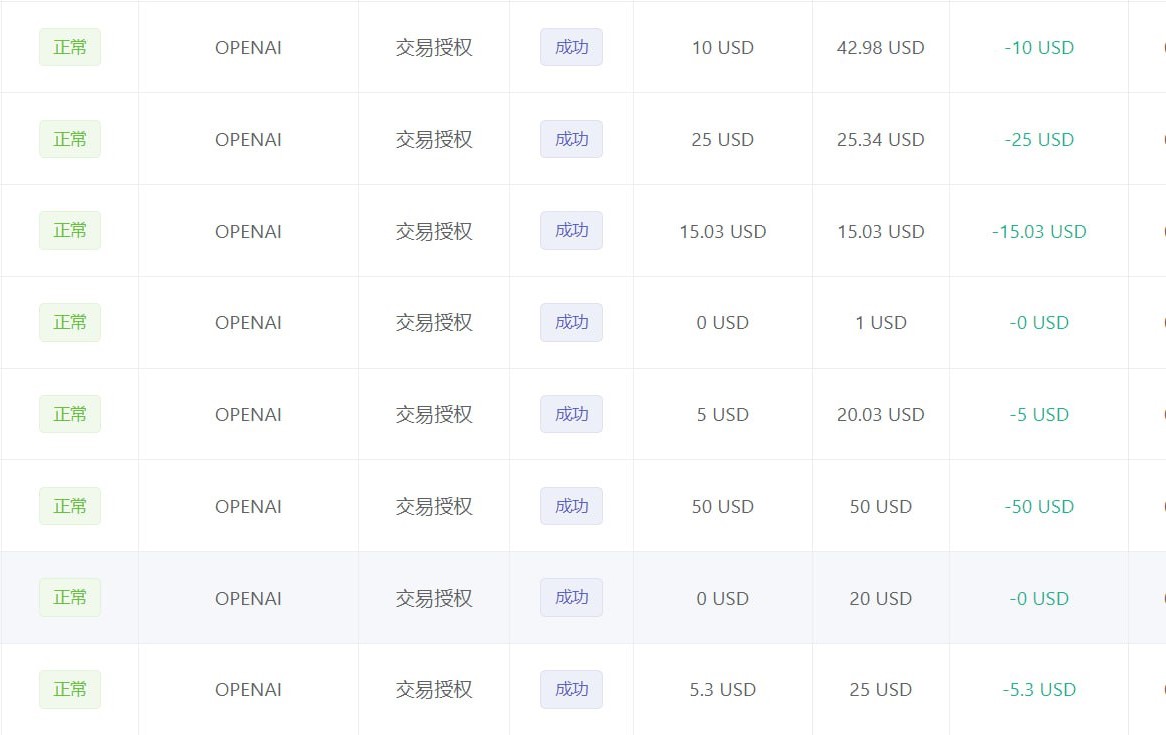Click the 成功 badge in the 25.34 USD row

pyautogui.click(x=571, y=139)
